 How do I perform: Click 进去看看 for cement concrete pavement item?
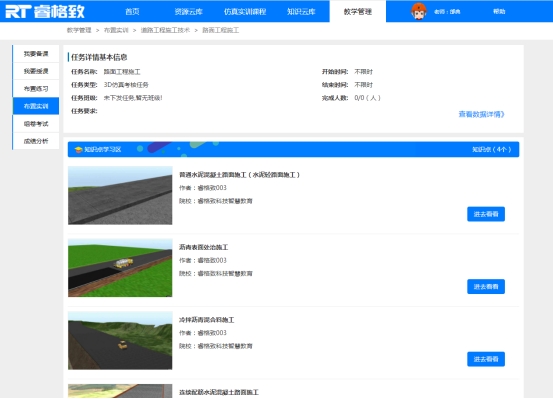point(486,214)
